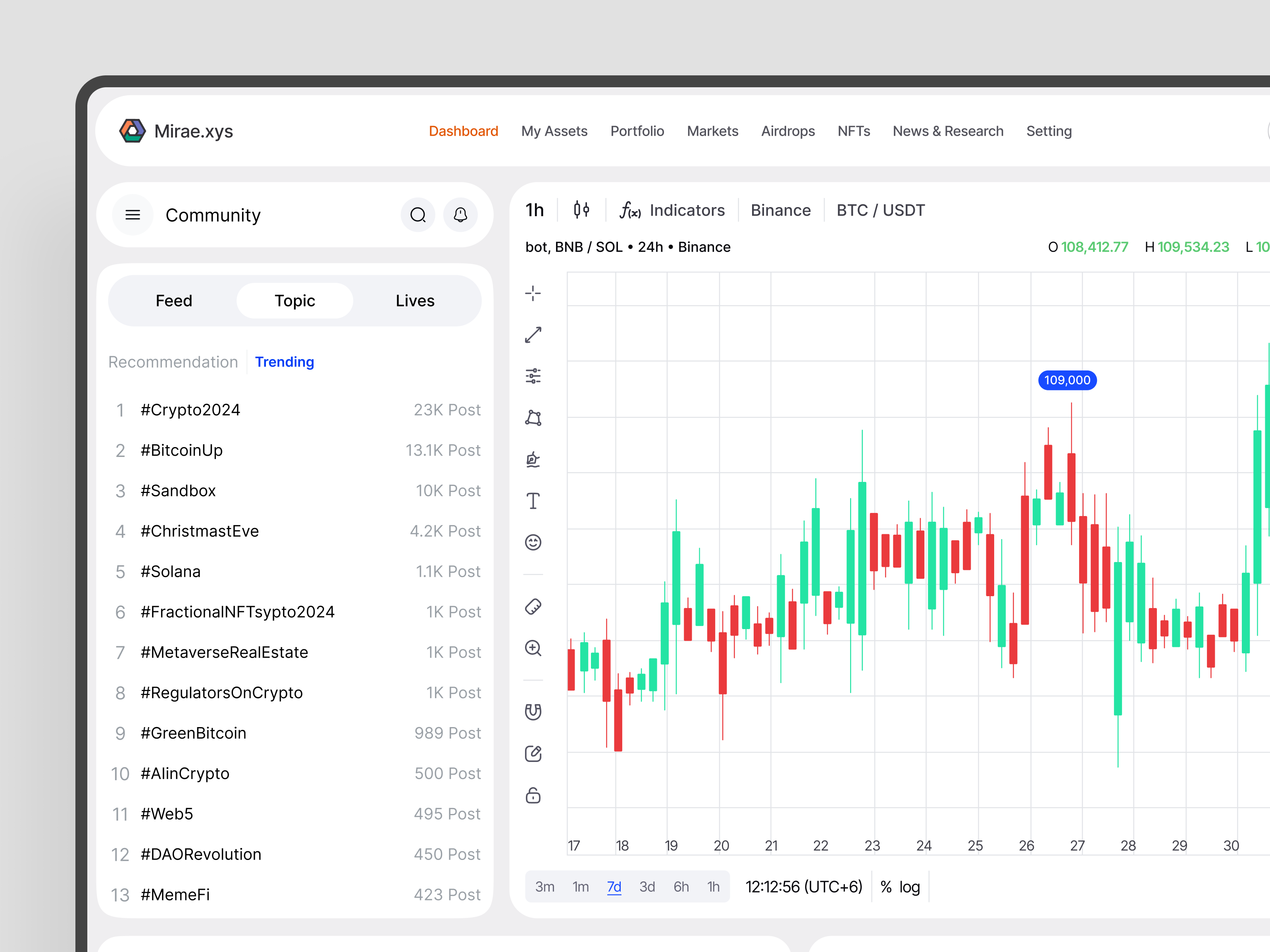Show Trending topics
Viewport: 1270px width, 952px height.
click(284, 361)
